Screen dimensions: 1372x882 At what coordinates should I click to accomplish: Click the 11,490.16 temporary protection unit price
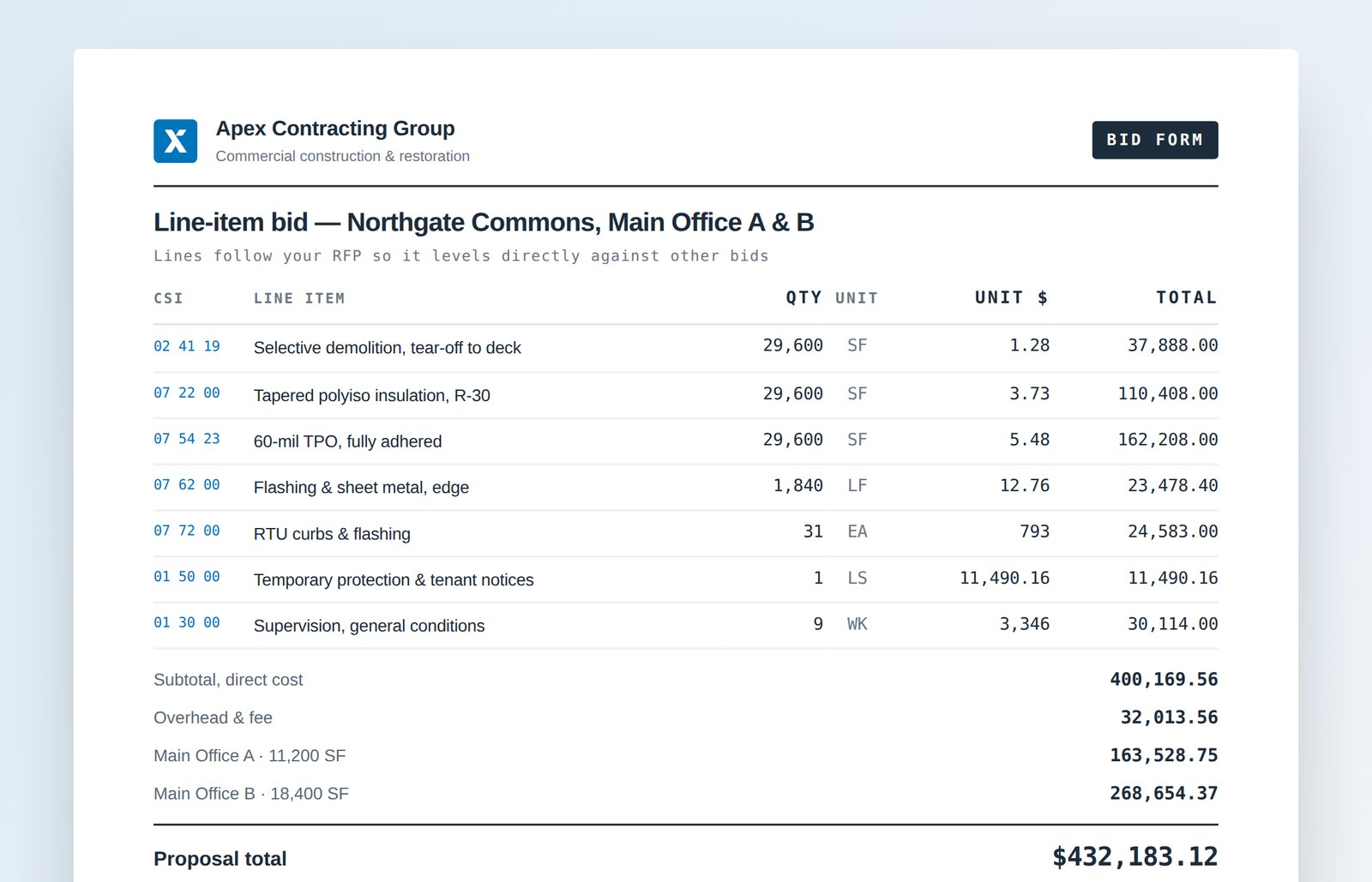[1005, 578]
